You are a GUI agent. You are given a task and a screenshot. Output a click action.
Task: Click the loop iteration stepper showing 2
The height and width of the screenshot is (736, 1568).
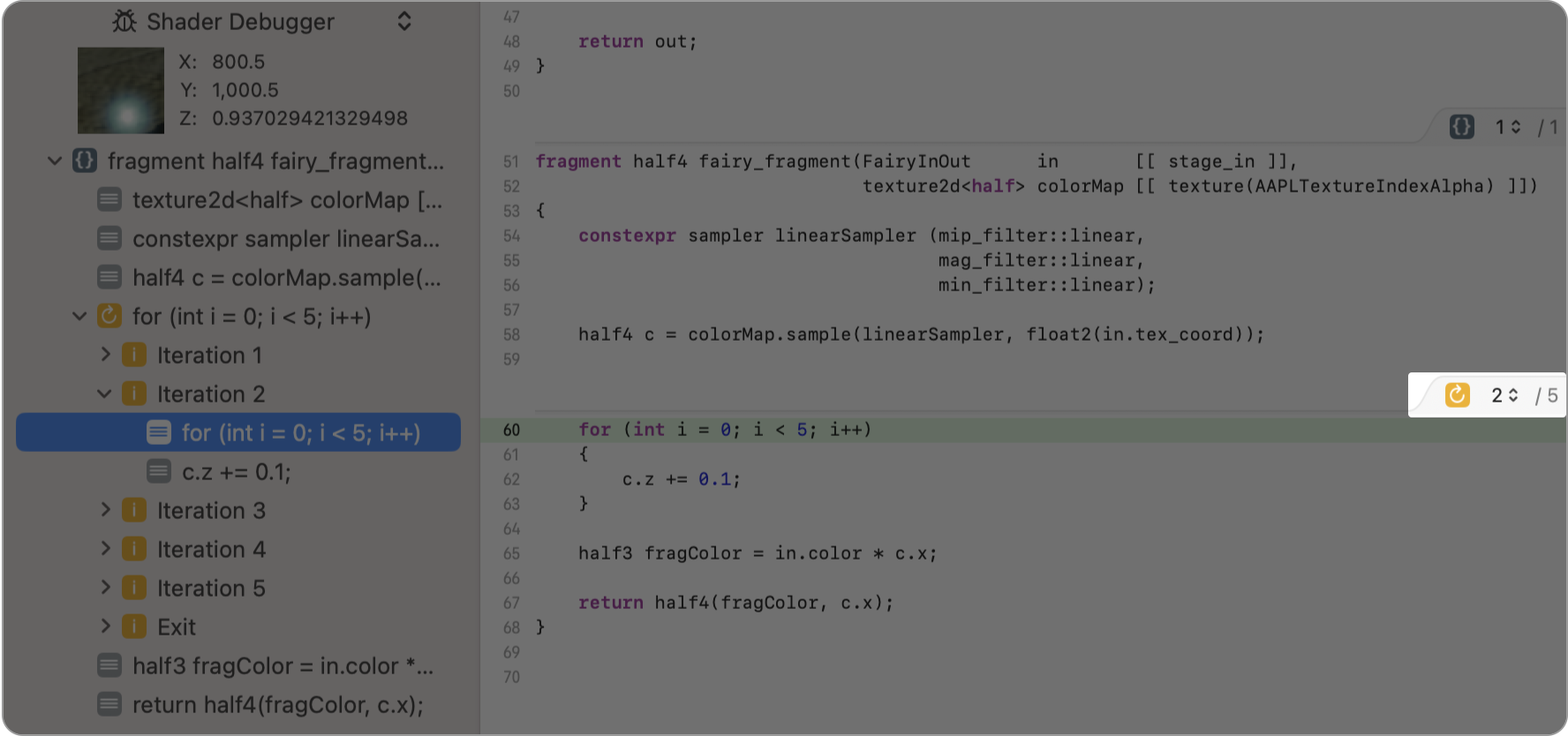pyautogui.click(x=1504, y=394)
